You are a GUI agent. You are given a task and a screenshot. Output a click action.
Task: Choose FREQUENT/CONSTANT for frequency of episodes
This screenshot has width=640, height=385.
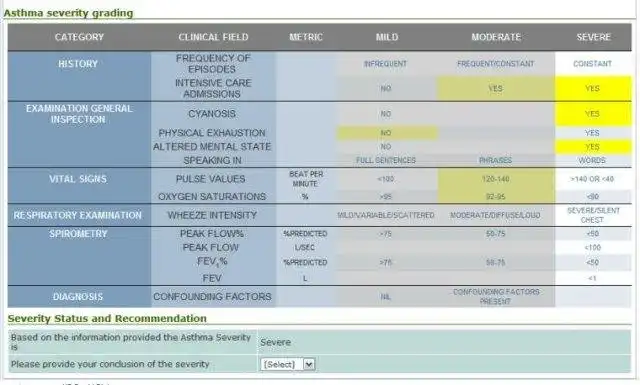point(496,64)
